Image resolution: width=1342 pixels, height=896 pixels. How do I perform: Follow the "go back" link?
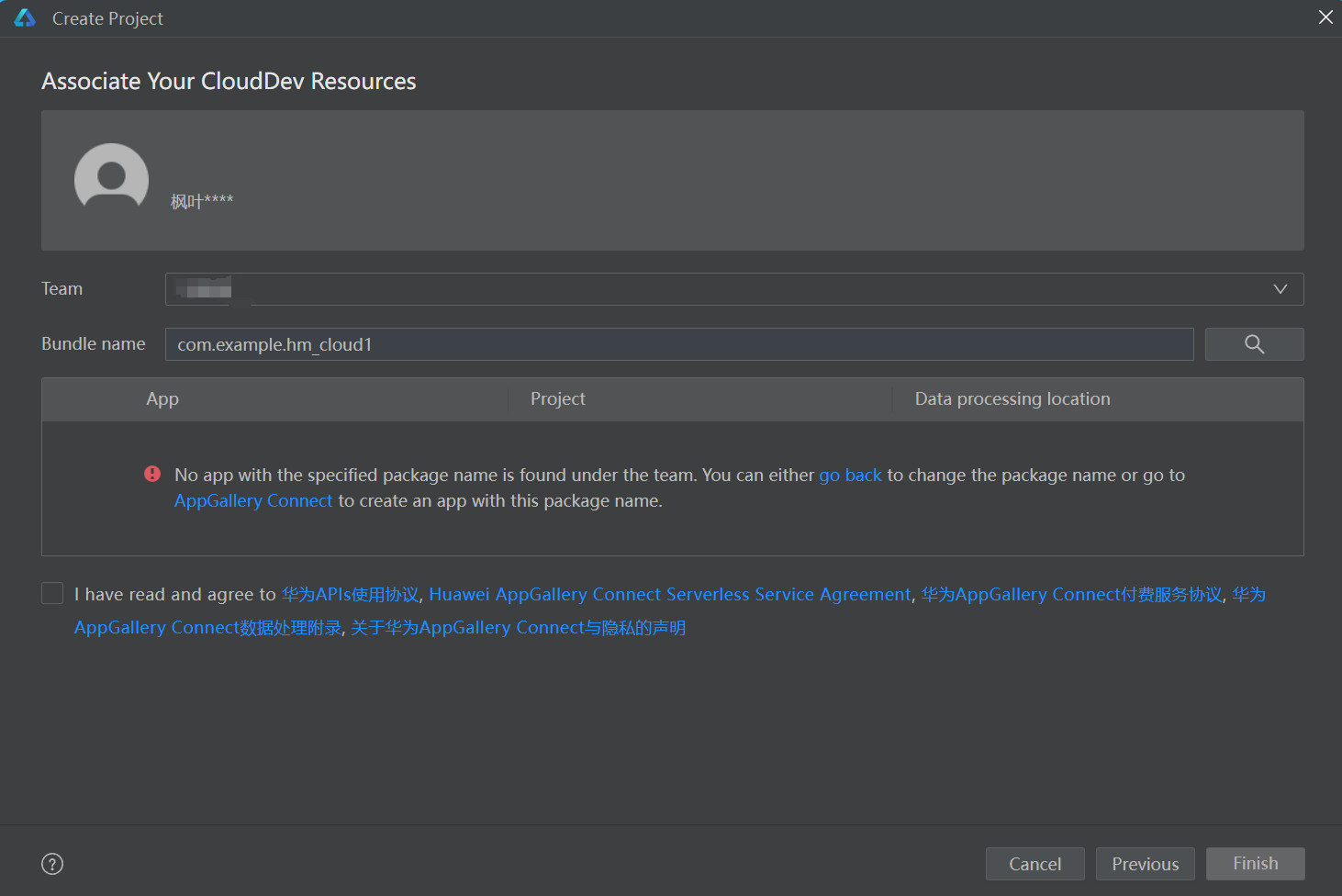tap(850, 475)
